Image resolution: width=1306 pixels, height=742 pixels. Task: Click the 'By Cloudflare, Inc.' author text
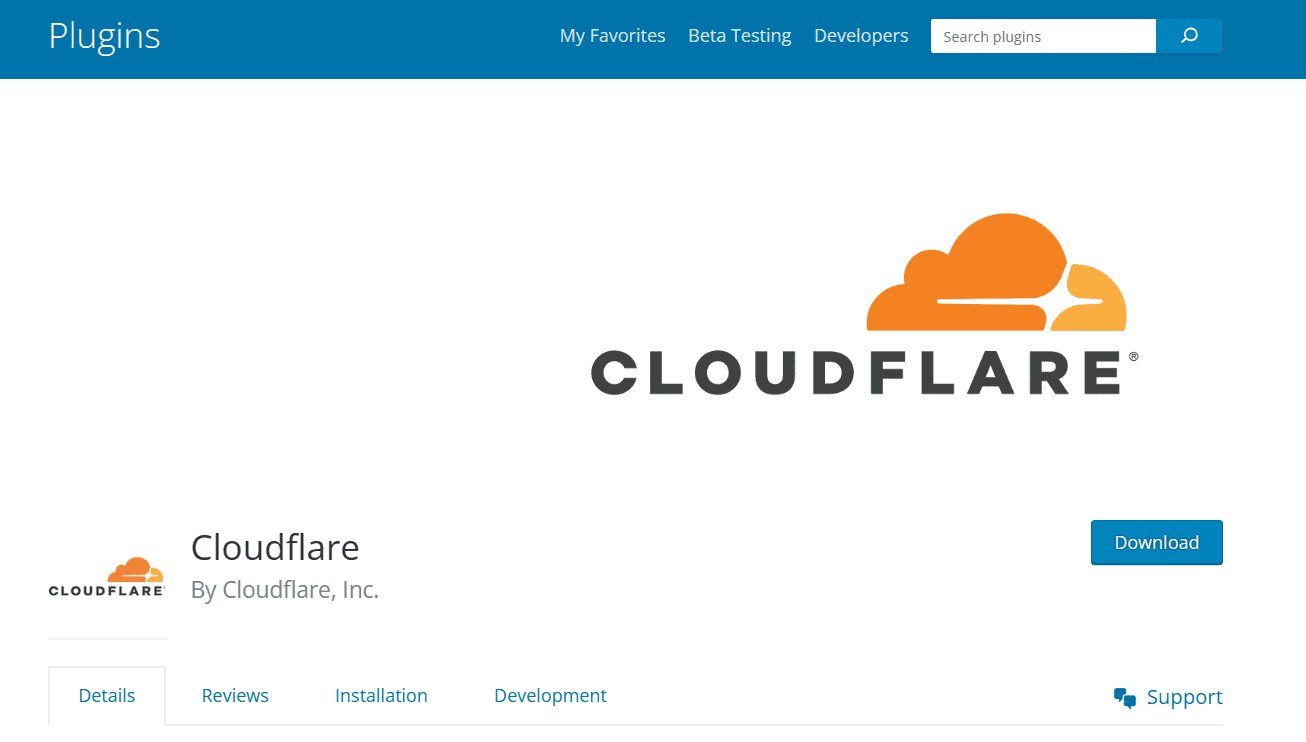[x=285, y=590]
